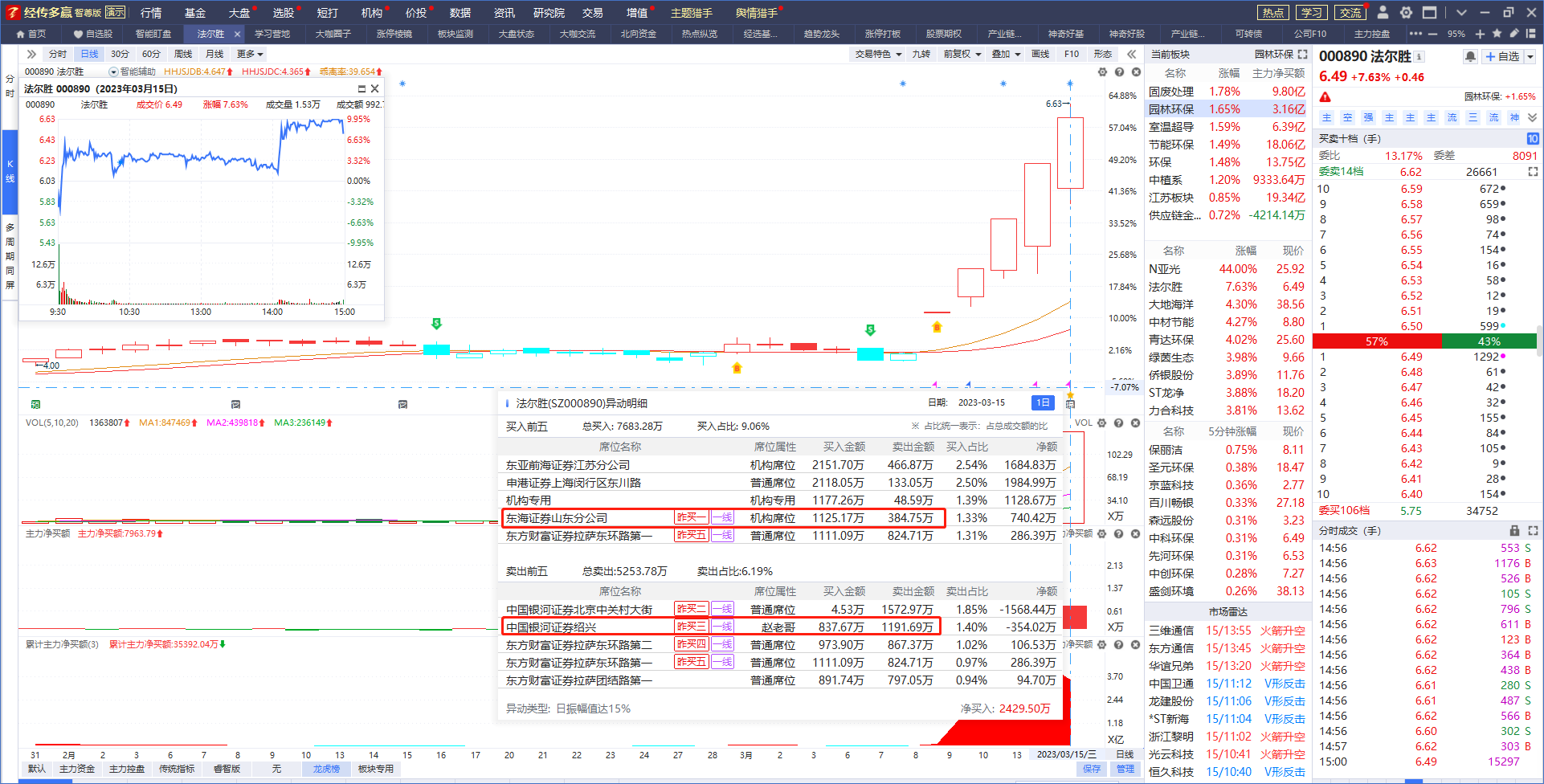Collapse right panel with double-left chevron
Image resolution: width=1544 pixels, height=784 pixels.
[x=1132, y=54]
